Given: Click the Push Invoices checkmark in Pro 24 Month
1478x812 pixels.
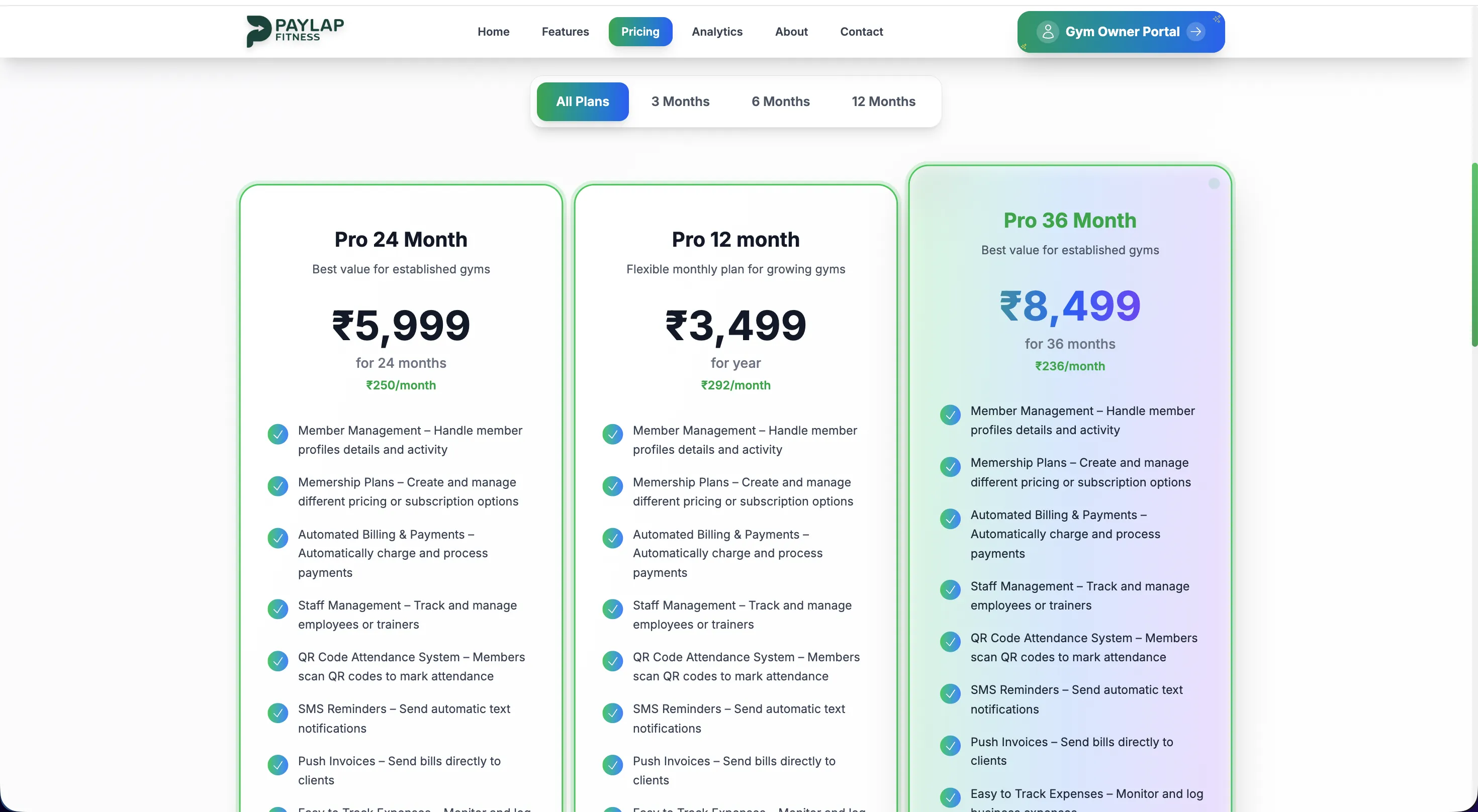Looking at the screenshot, I should (278, 765).
